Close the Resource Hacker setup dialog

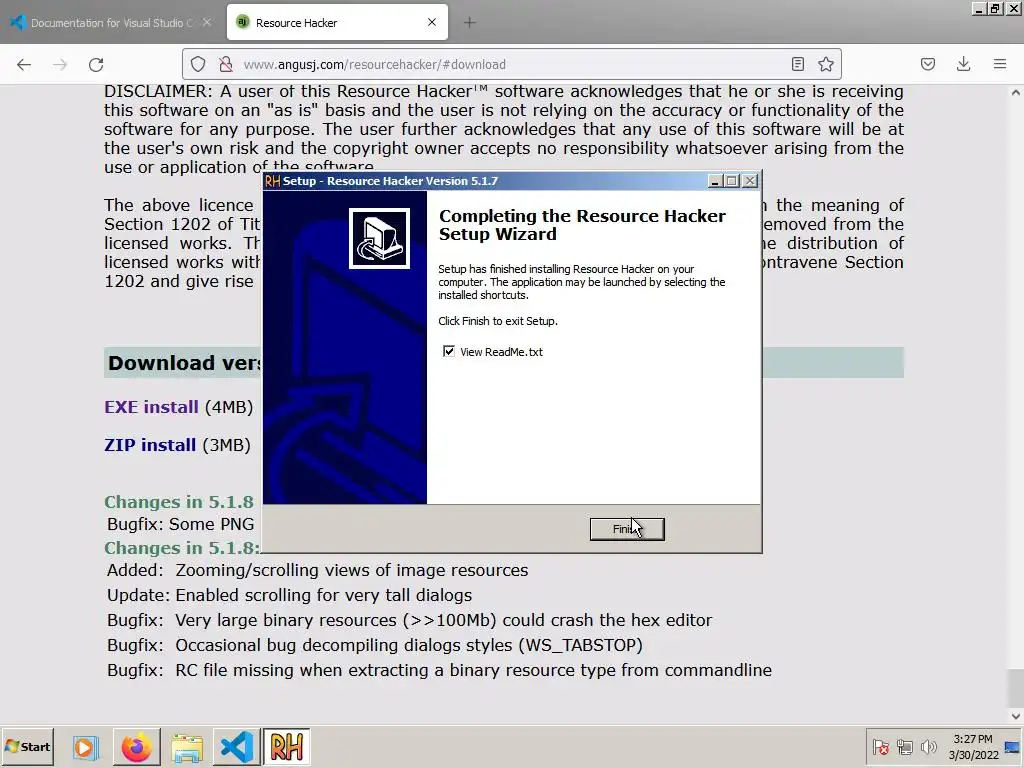click(750, 181)
